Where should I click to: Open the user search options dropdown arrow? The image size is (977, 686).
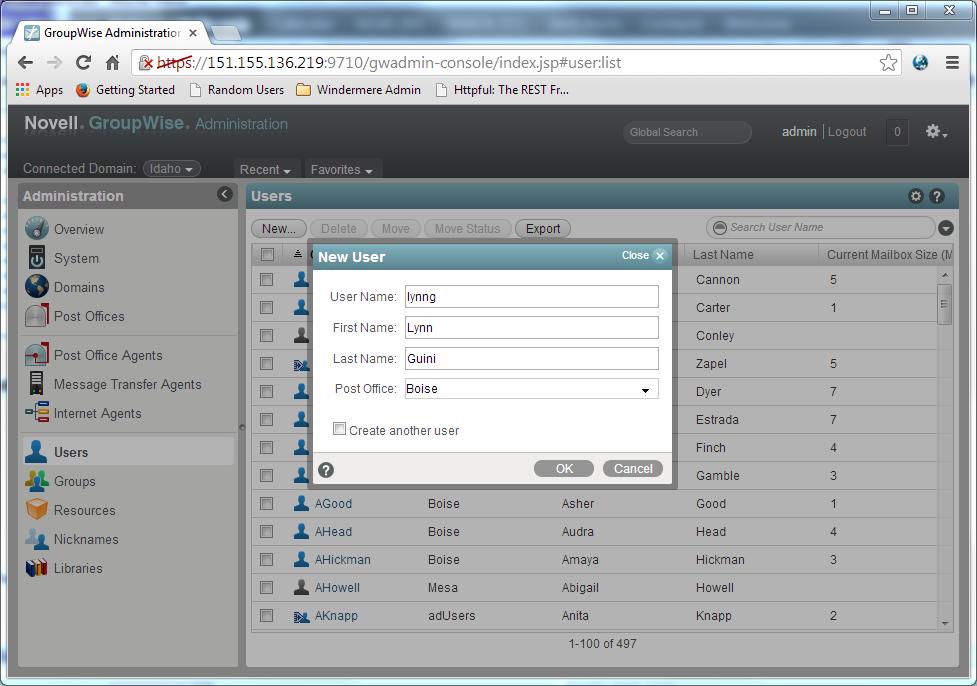[x=945, y=228]
